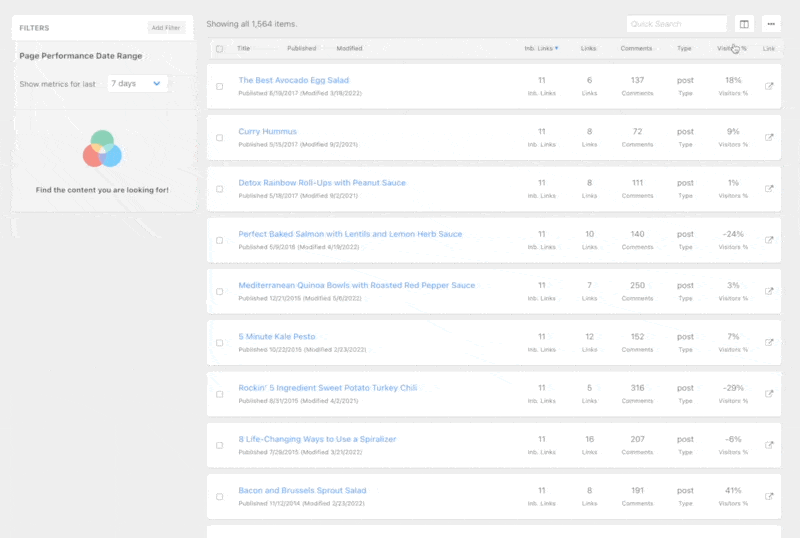The width and height of the screenshot is (800, 538).
Task: Click the 250 comments value for Quinoa Bowls
Action: tap(637, 285)
